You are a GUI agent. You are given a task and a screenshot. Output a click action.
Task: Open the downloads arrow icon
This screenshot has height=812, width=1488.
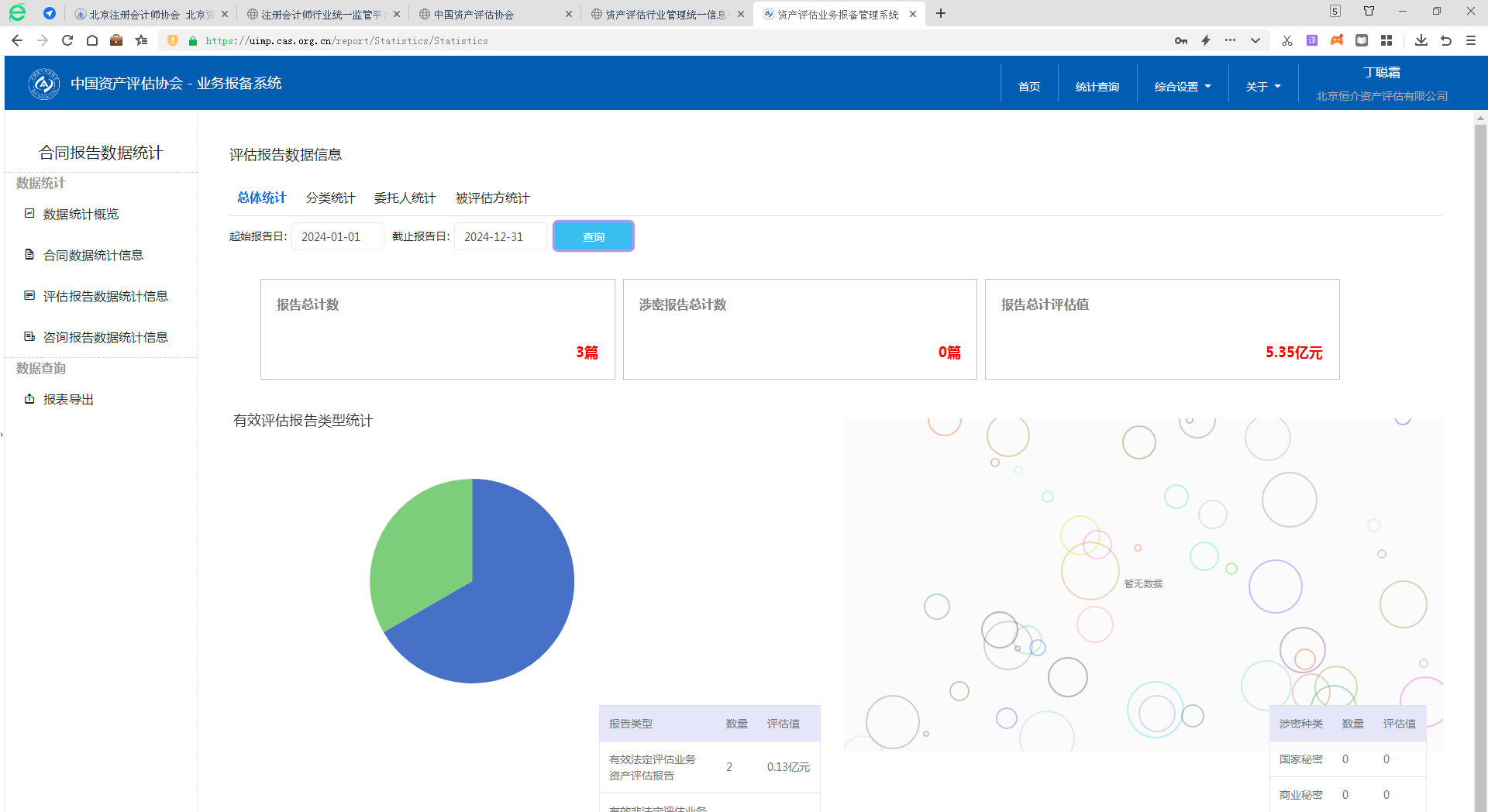[x=1421, y=40]
